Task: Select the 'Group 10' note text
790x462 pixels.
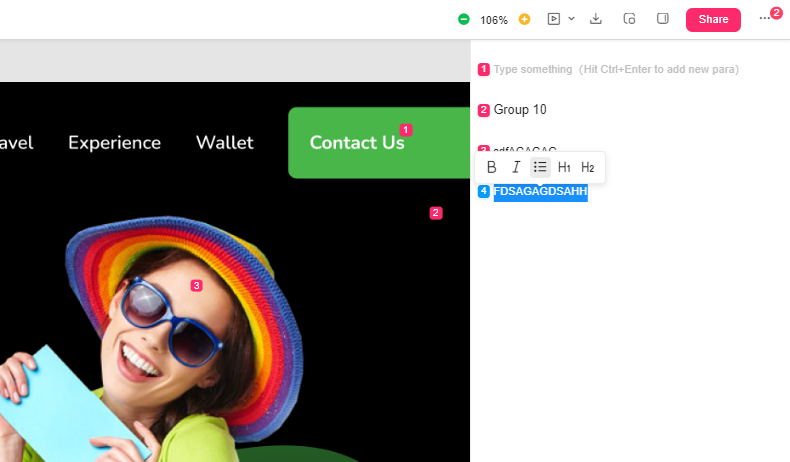Action: [x=520, y=109]
